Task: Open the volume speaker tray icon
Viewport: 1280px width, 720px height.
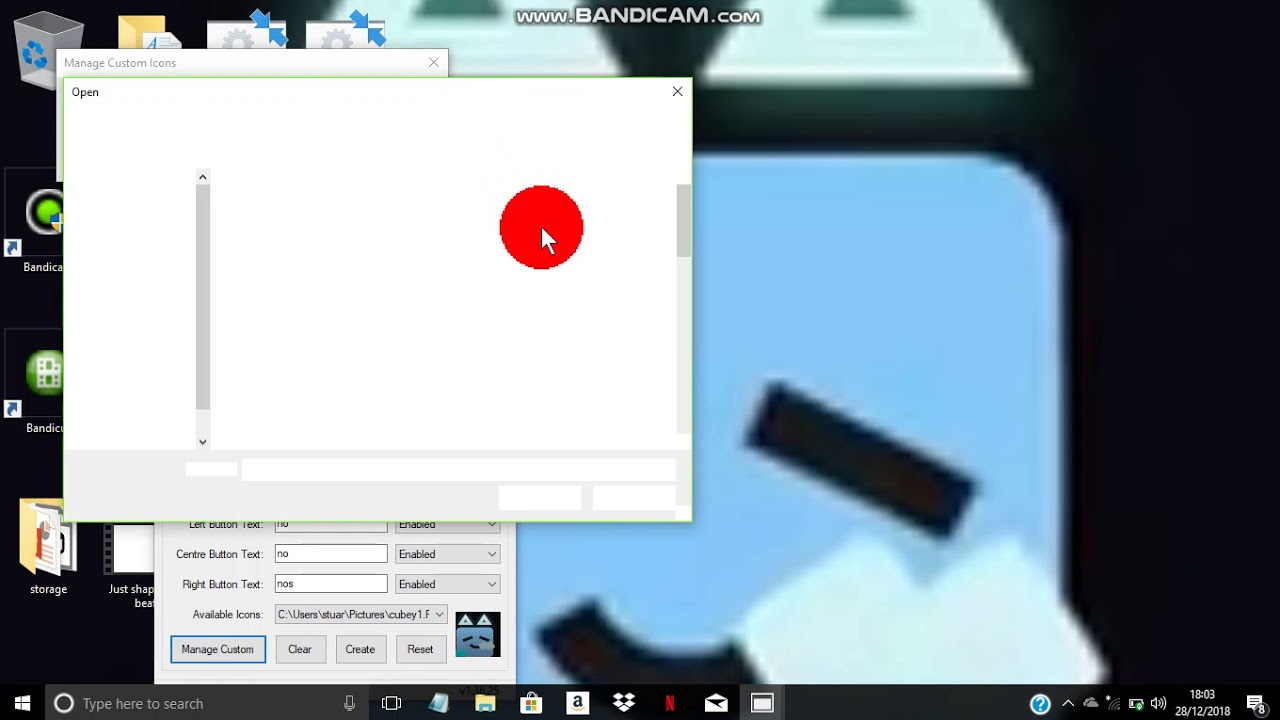Action: tap(1159, 703)
